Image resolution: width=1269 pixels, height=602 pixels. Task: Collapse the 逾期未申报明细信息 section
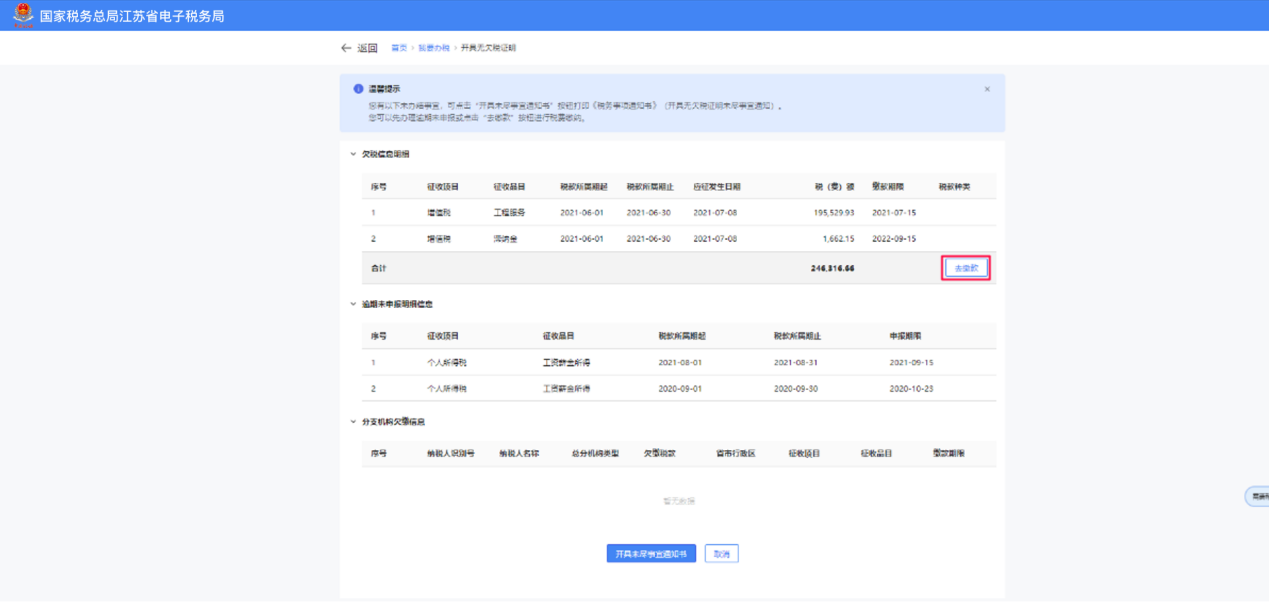click(353, 304)
